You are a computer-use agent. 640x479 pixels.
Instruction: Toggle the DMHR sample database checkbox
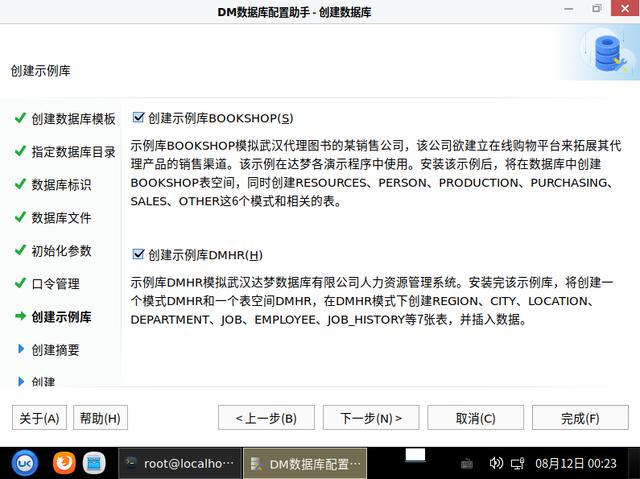click(138, 255)
